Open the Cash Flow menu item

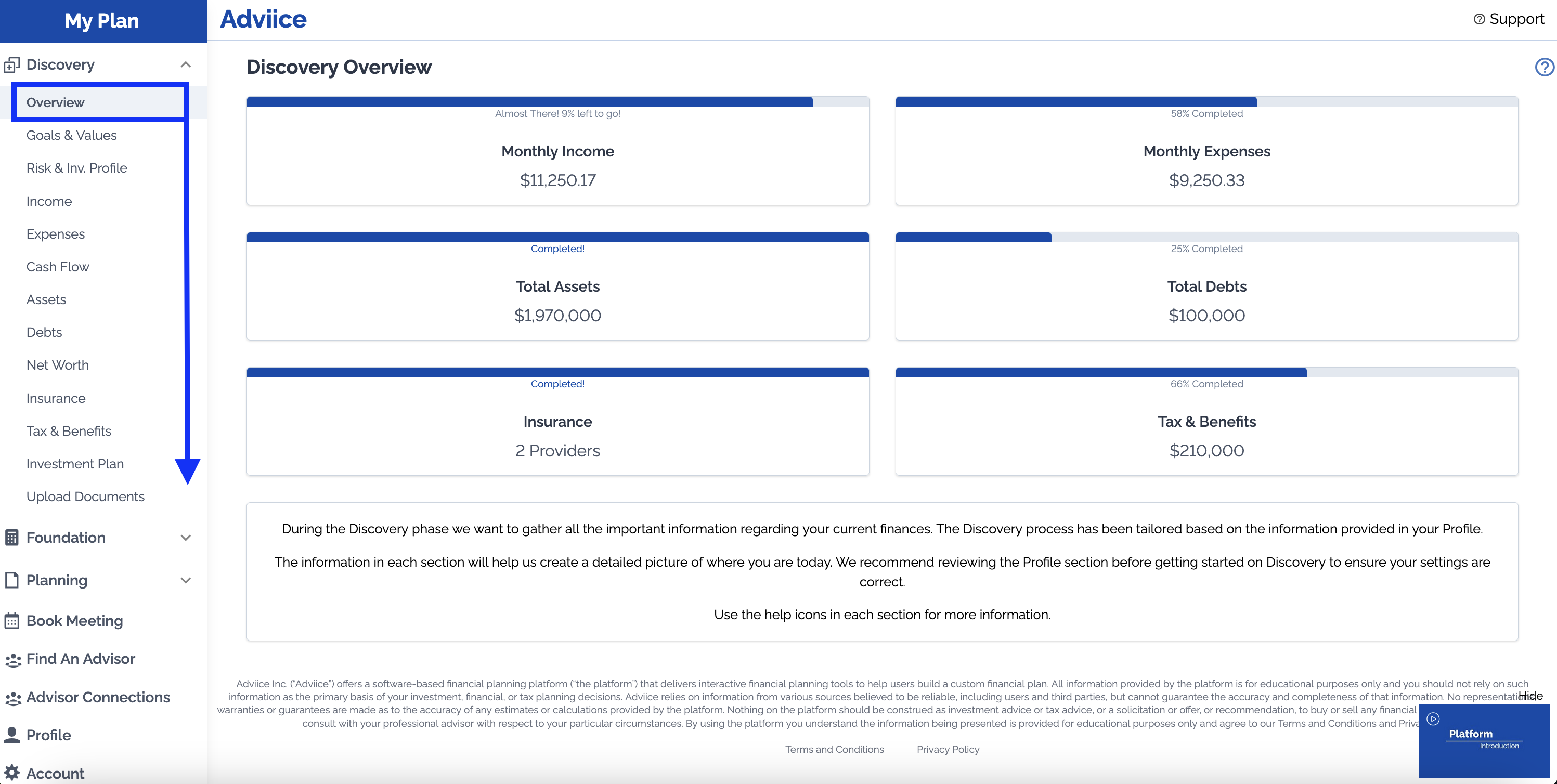tap(57, 267)
